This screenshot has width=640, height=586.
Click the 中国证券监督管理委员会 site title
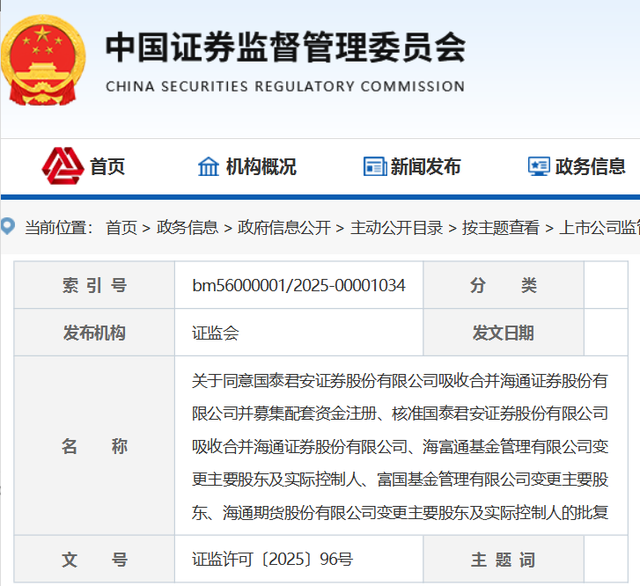tap(285, 47)
